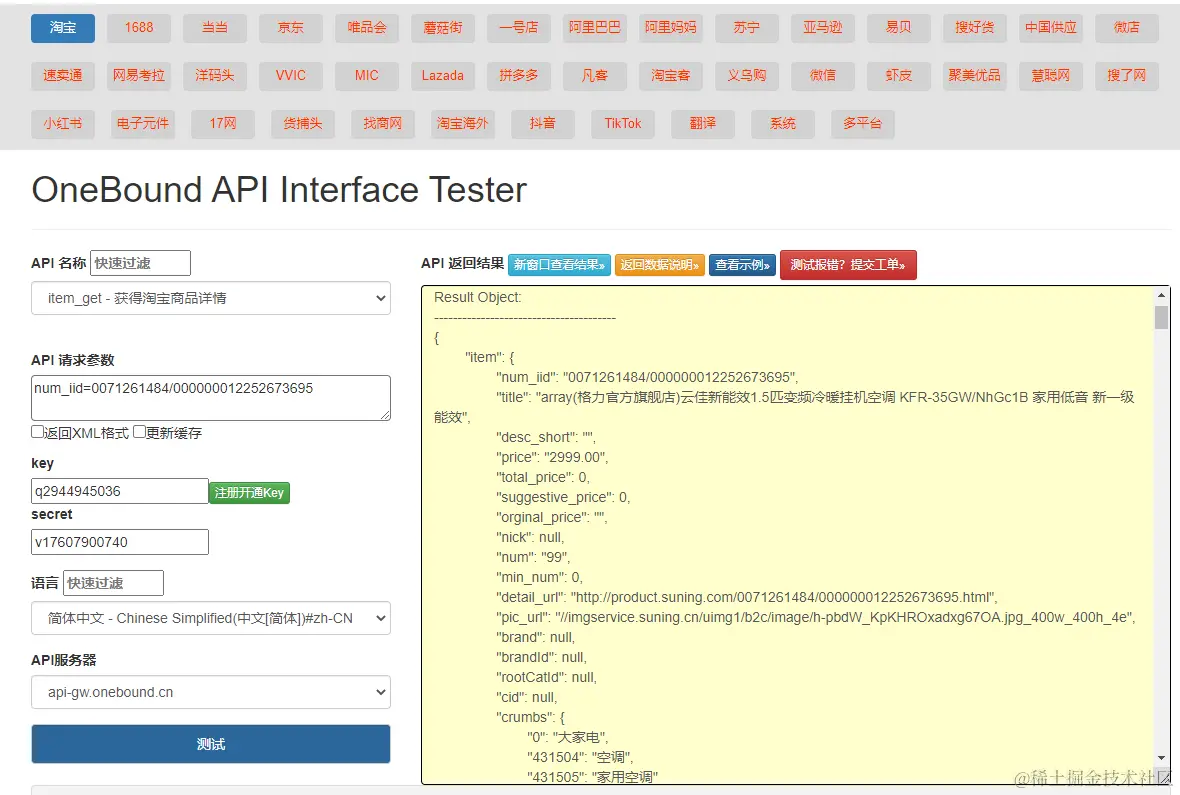The image size is (1180, 795).
Task: Toggle the 返回XML格式 checkbox
Action: (37, 432)
